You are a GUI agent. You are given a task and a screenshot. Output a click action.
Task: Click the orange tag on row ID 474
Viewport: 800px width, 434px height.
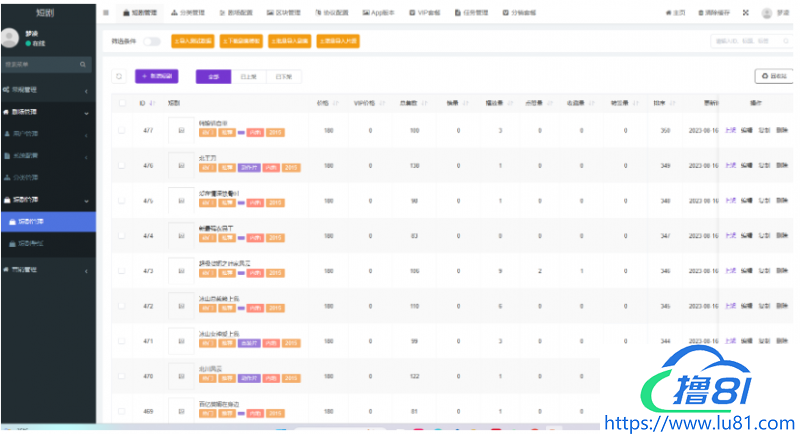pyautogui.click(x=206, y=240)
